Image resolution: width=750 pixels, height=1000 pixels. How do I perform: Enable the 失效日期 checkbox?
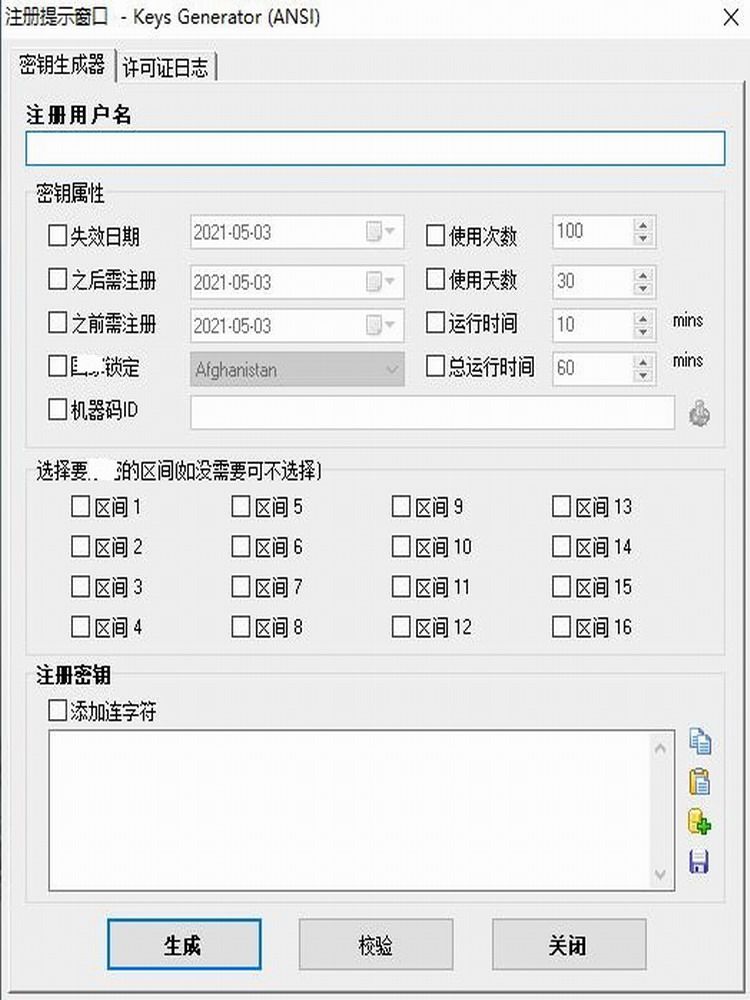click(x=57, y=235)
